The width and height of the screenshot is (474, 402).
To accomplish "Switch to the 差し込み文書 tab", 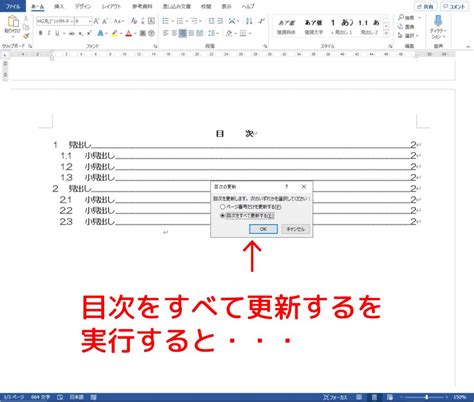I will [x=177, y=6].
